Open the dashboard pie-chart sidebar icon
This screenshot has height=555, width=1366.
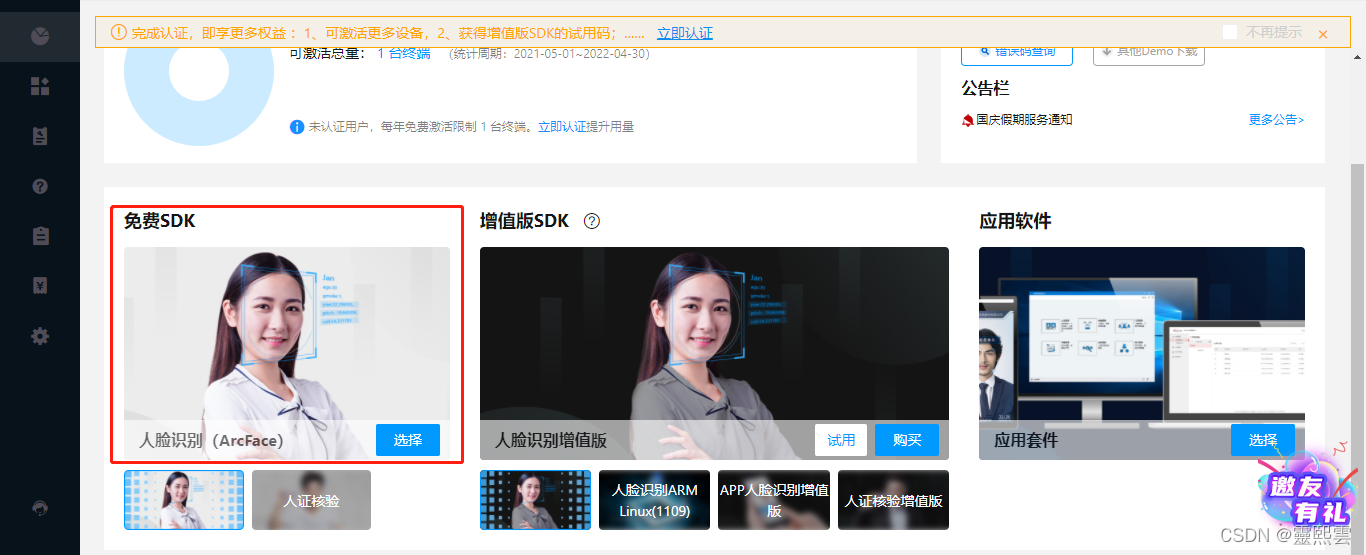pyautogui.click(x=40, y=37)
